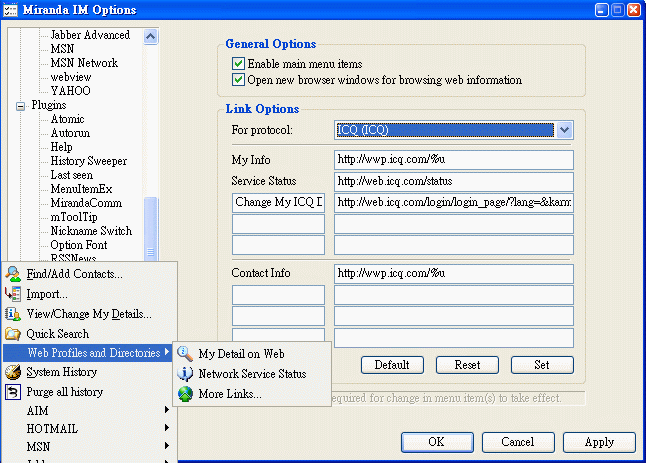
Task: Click the Default button
Action: 392,365
